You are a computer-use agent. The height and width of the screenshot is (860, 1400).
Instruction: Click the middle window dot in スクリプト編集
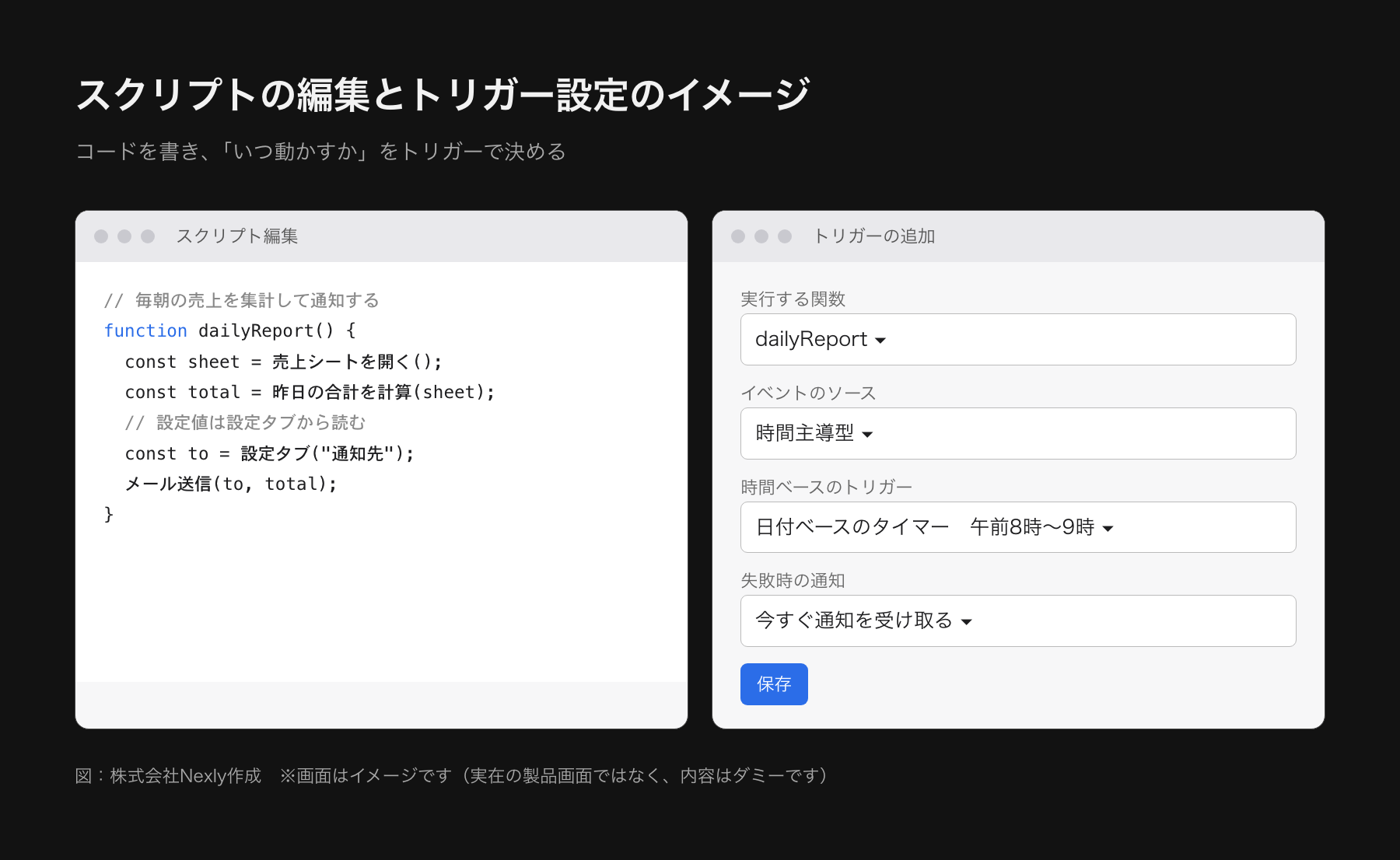(x=124, y=236)
